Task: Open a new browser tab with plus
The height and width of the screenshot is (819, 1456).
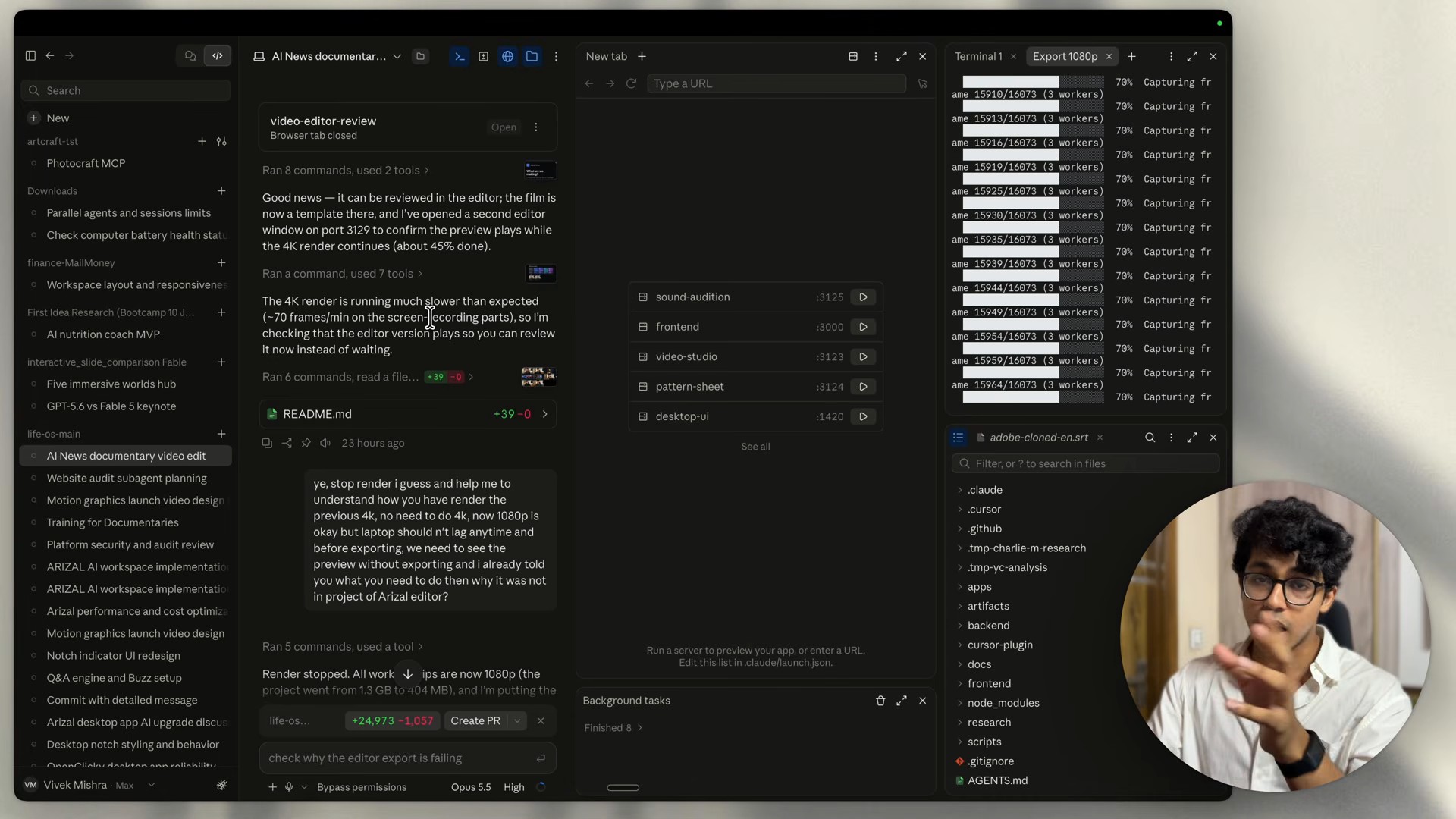Action: [x=642, y=56]
